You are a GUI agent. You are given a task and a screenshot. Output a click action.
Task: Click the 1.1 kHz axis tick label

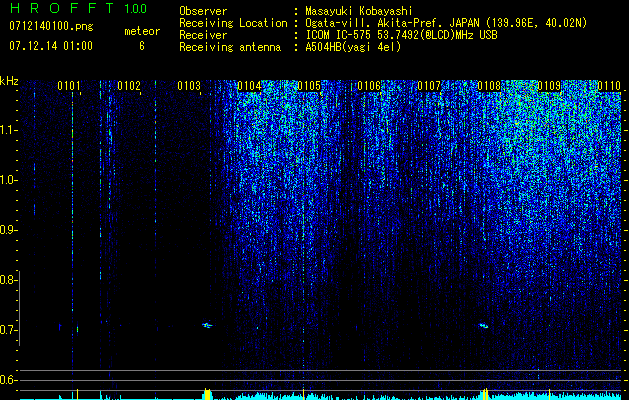(8, 130)
